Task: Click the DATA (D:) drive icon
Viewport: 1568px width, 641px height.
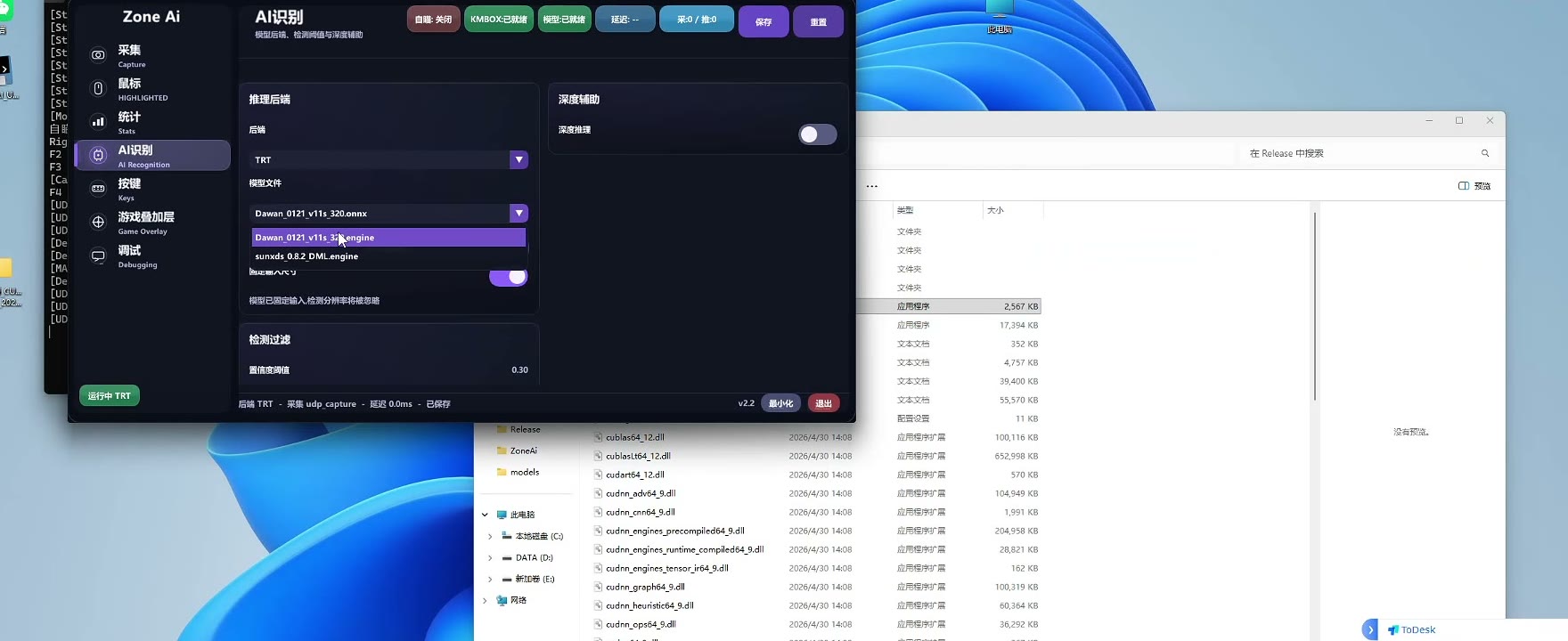Action: [507, 557]
